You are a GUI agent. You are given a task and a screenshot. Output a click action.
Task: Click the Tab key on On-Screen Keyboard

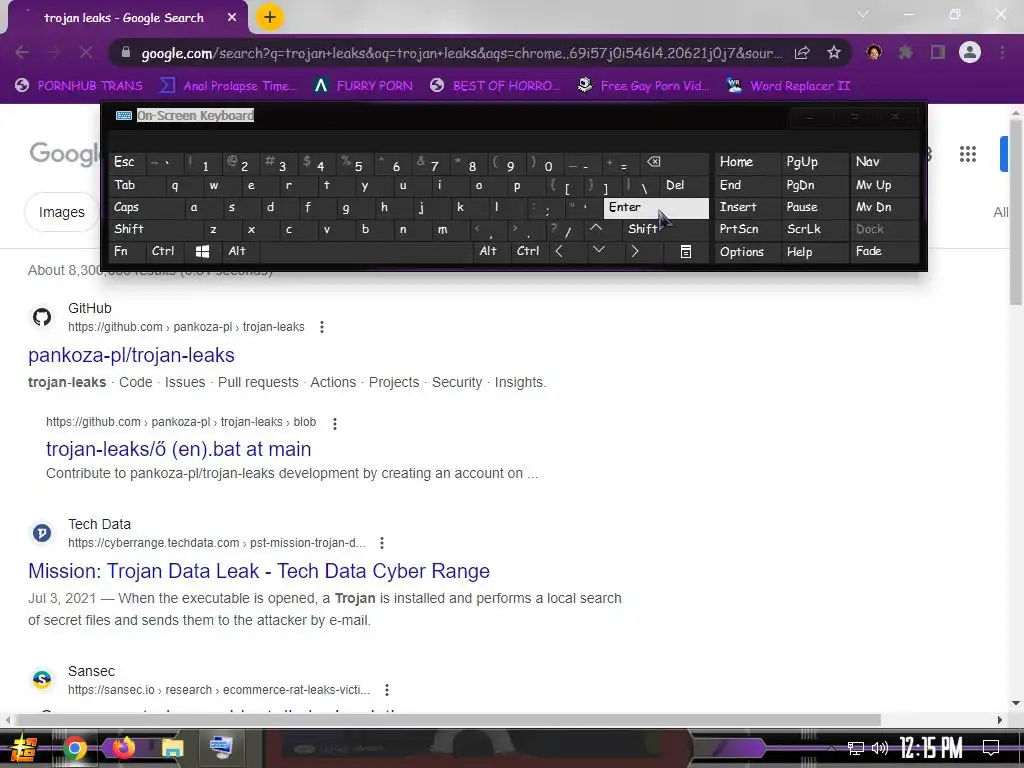[x=135, y=185]
